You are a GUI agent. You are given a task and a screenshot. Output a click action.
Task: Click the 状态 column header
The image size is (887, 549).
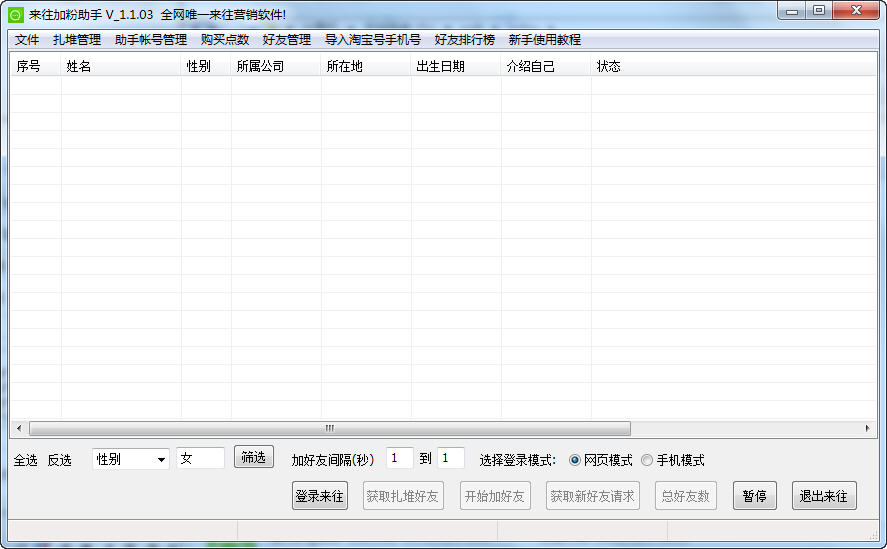tap(609, 66)
